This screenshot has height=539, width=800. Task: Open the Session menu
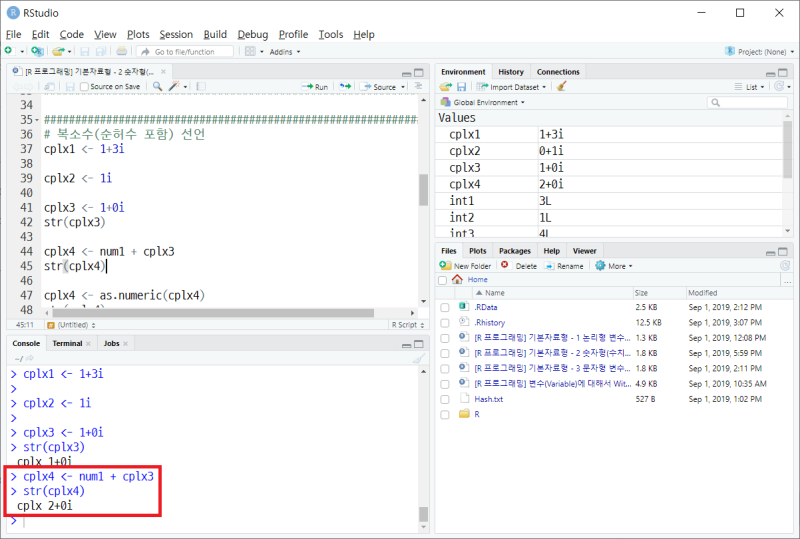(176, 34)
